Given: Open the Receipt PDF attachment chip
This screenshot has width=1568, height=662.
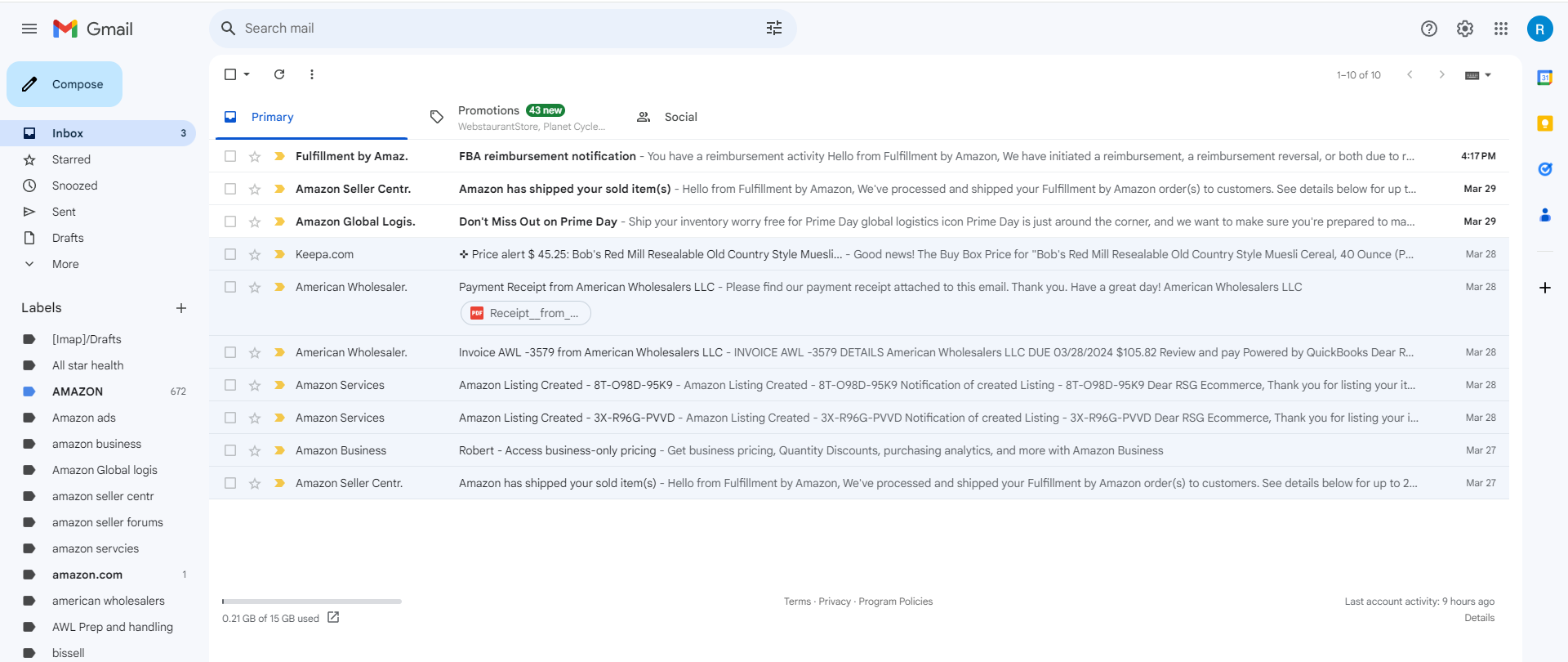Looking at the screenshot, I should click(x=525, y=313).
